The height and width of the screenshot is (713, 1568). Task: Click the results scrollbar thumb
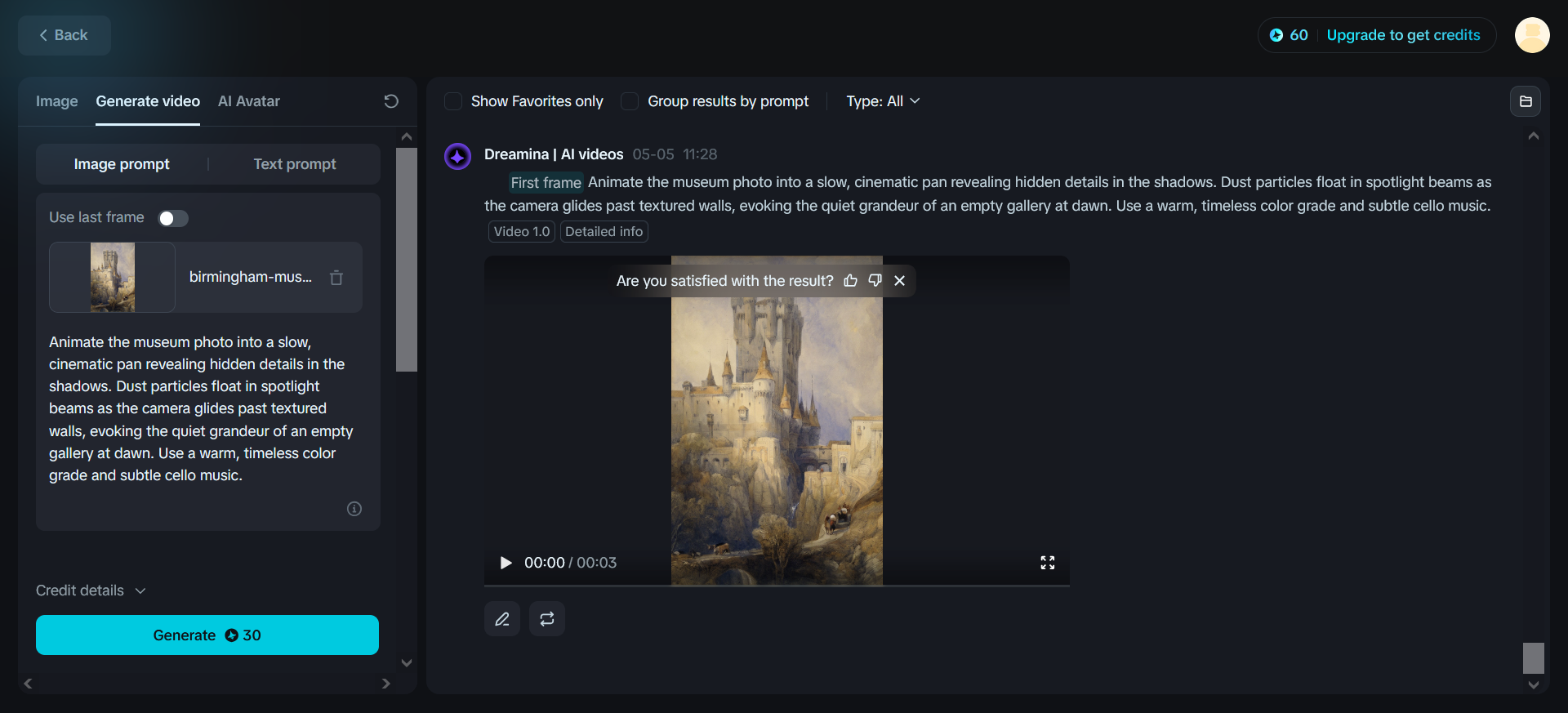click(x=1534, y=658)
